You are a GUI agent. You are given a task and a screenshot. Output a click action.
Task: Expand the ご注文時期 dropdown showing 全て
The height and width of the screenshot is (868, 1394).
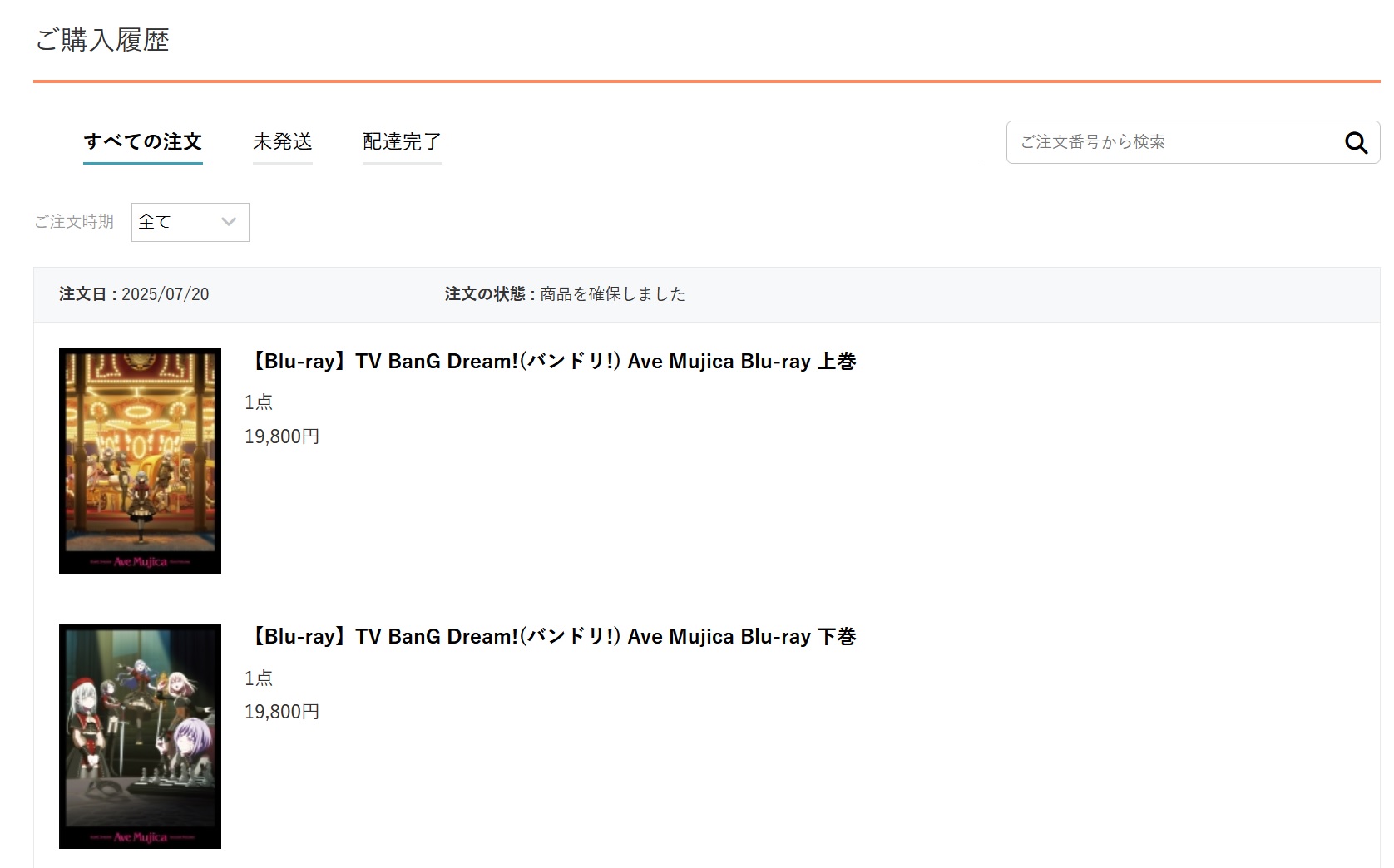click(x=190, y=222)
